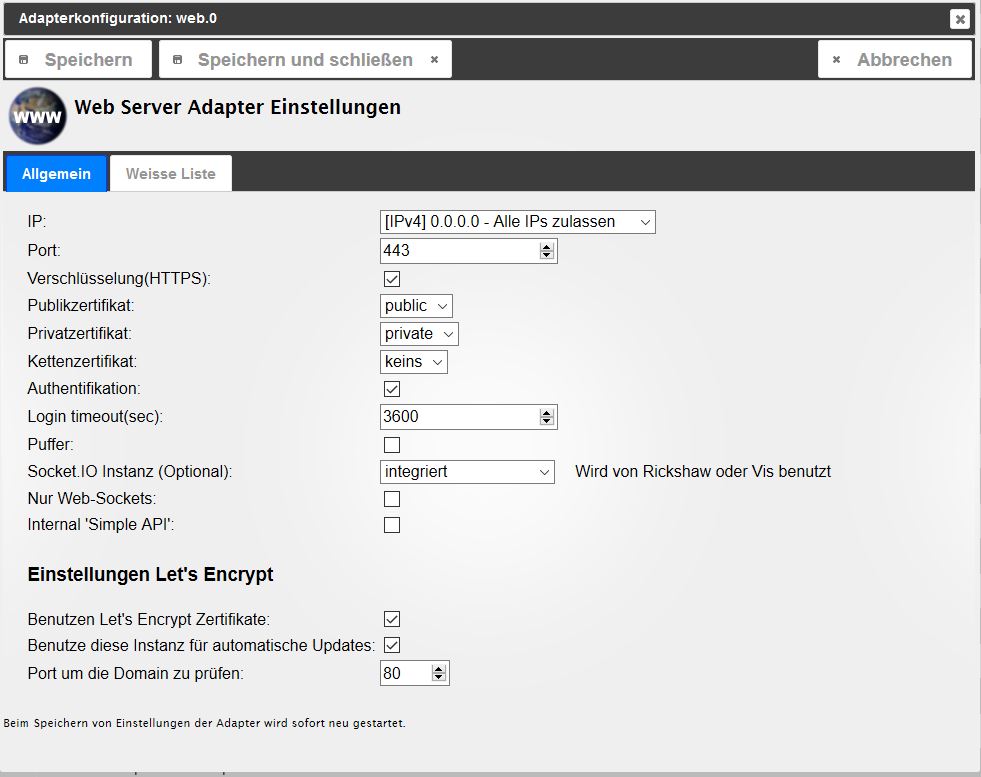Uncheck Benutze diese Instanz für automatische Updates
The width and height of the screenshot is (981, 777).
point(392,645)
